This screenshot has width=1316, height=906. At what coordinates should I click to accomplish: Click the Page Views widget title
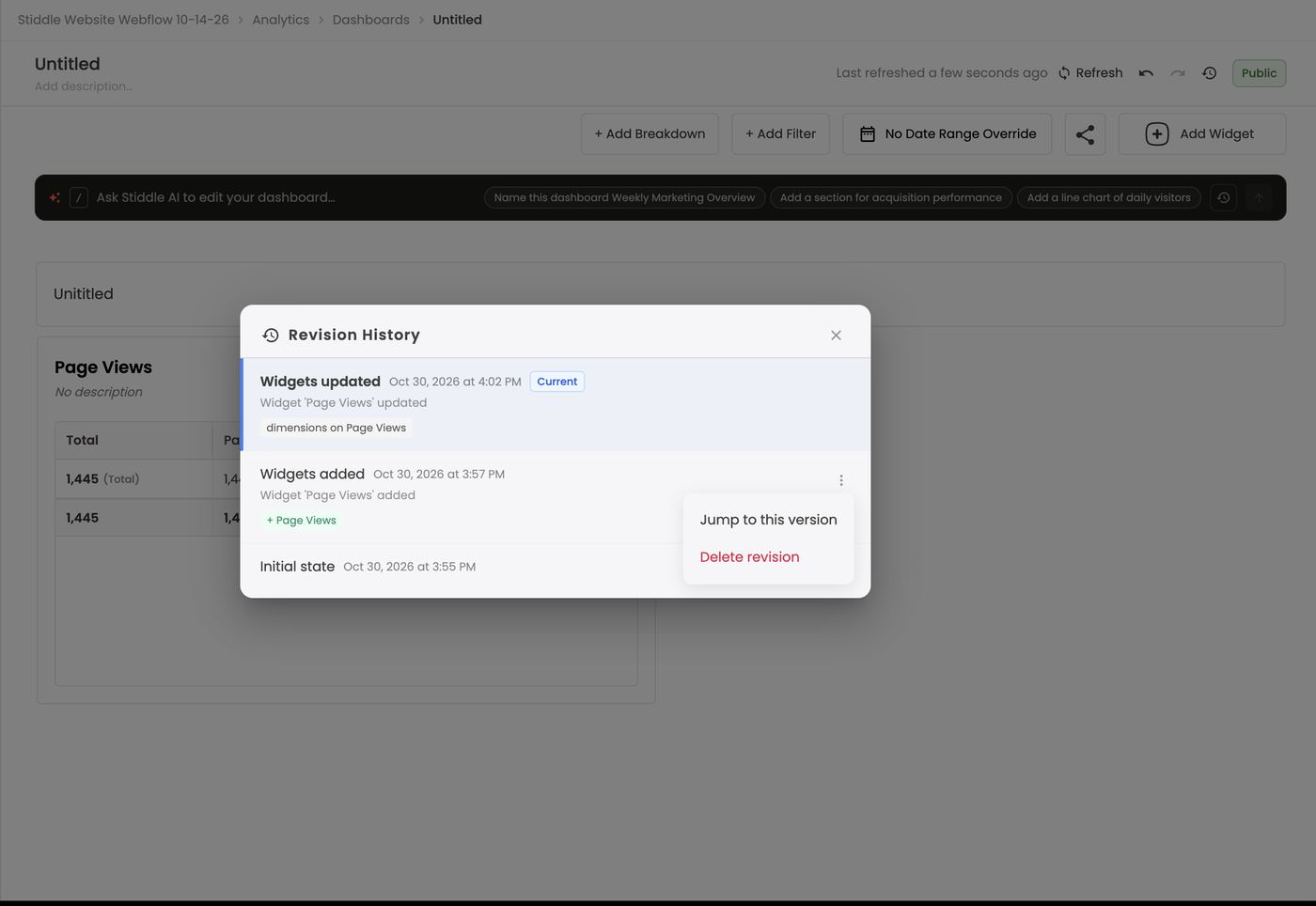point(102,367)
